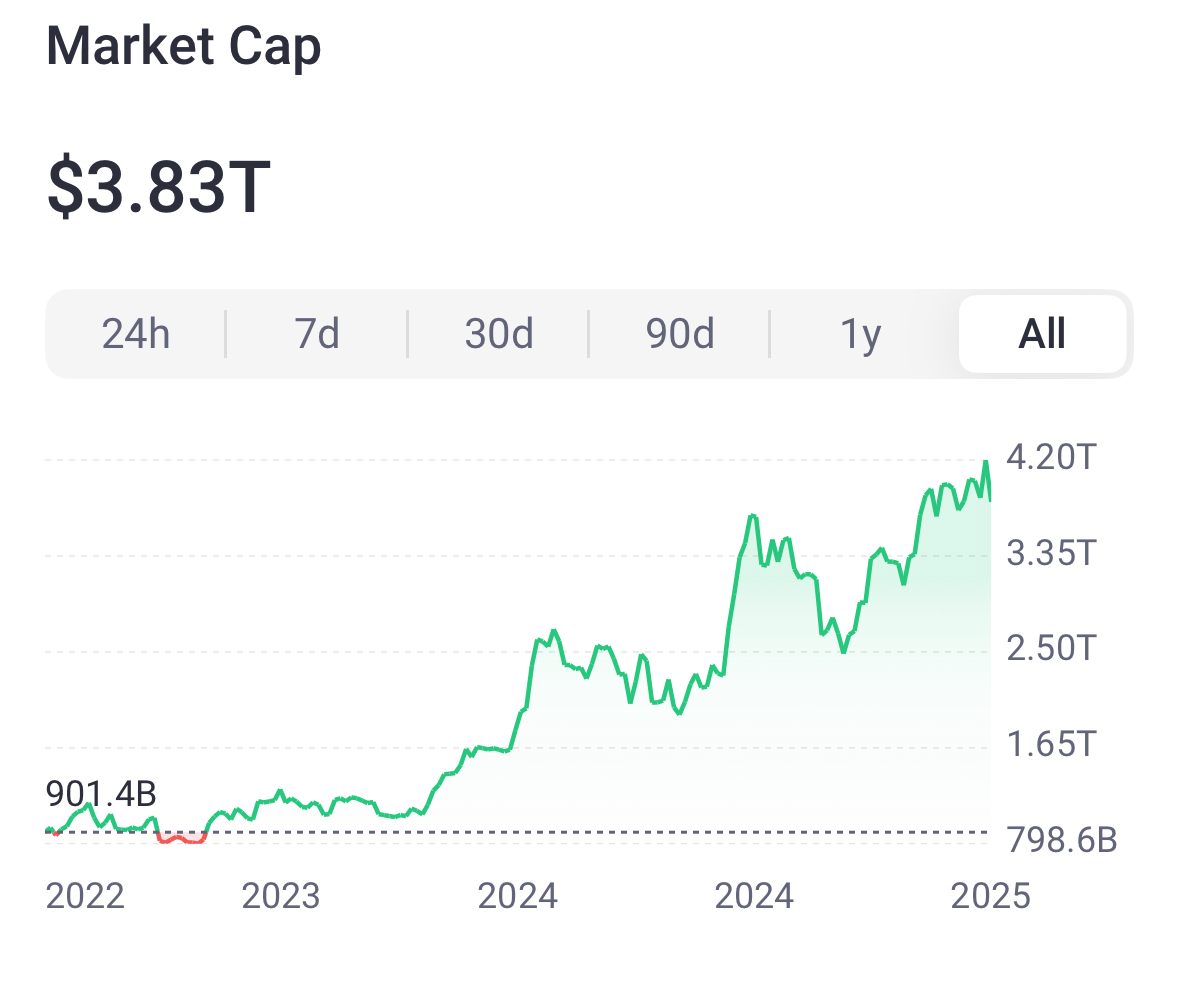
Task: Click the $3.83T market cap value
Action: 159,189
